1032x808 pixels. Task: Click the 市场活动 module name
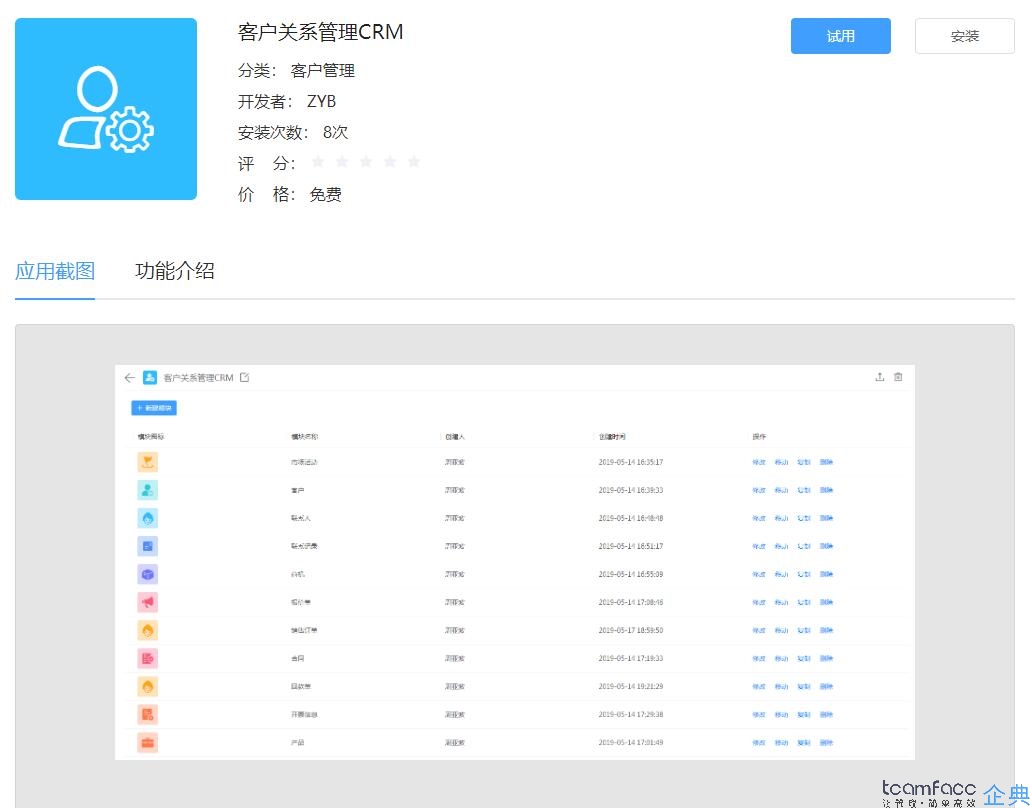tap(304, 463)
